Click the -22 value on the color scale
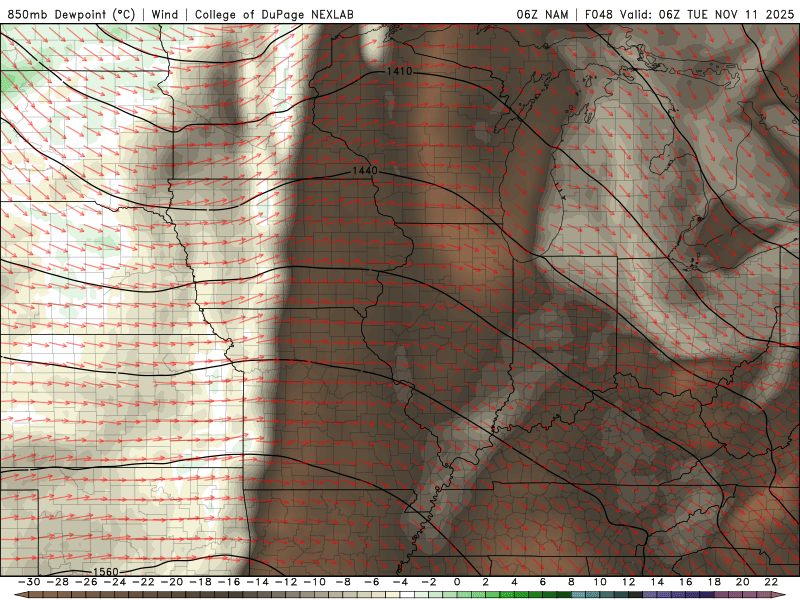Screen dimensions: 800x600 tap(143, 582)
